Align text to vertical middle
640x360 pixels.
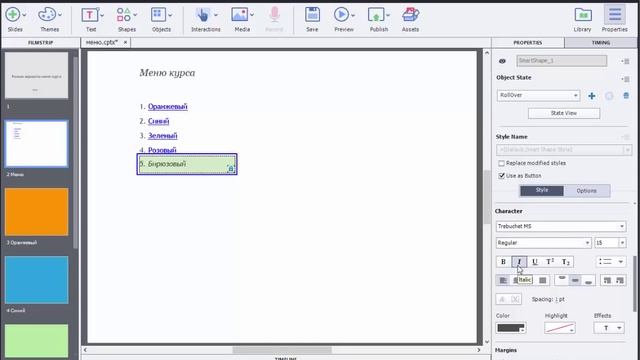575,280
